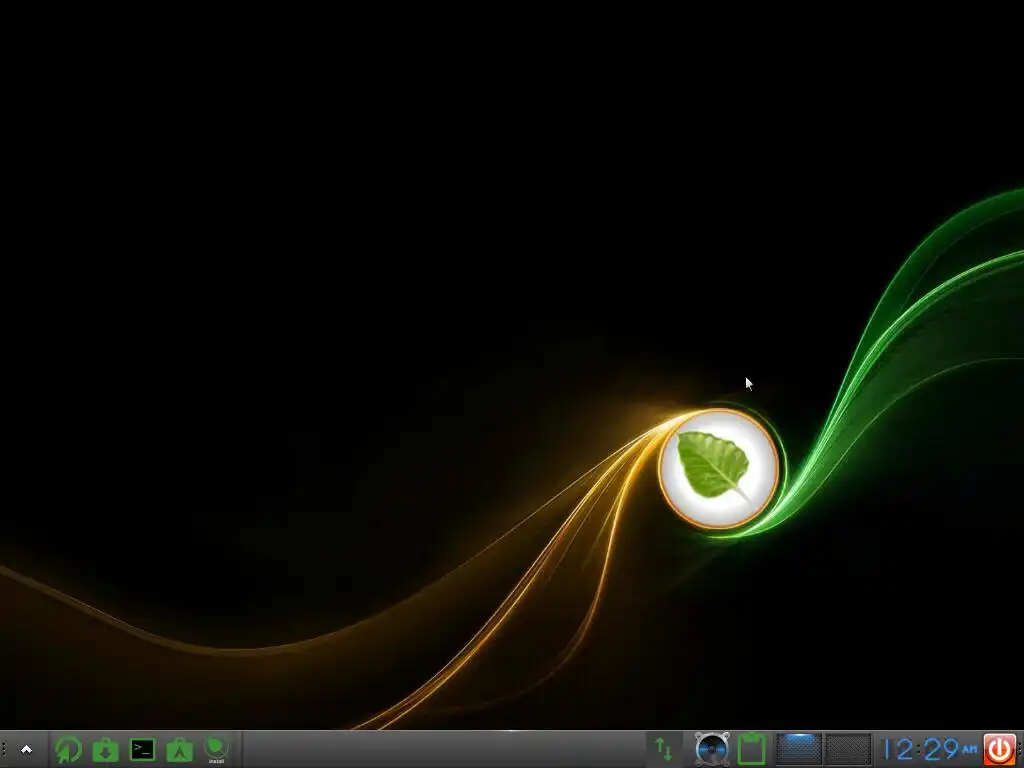The image size is (1024, 768).
Task: Open the speaker volume mixer icon
Action: [x=712, y=749]
